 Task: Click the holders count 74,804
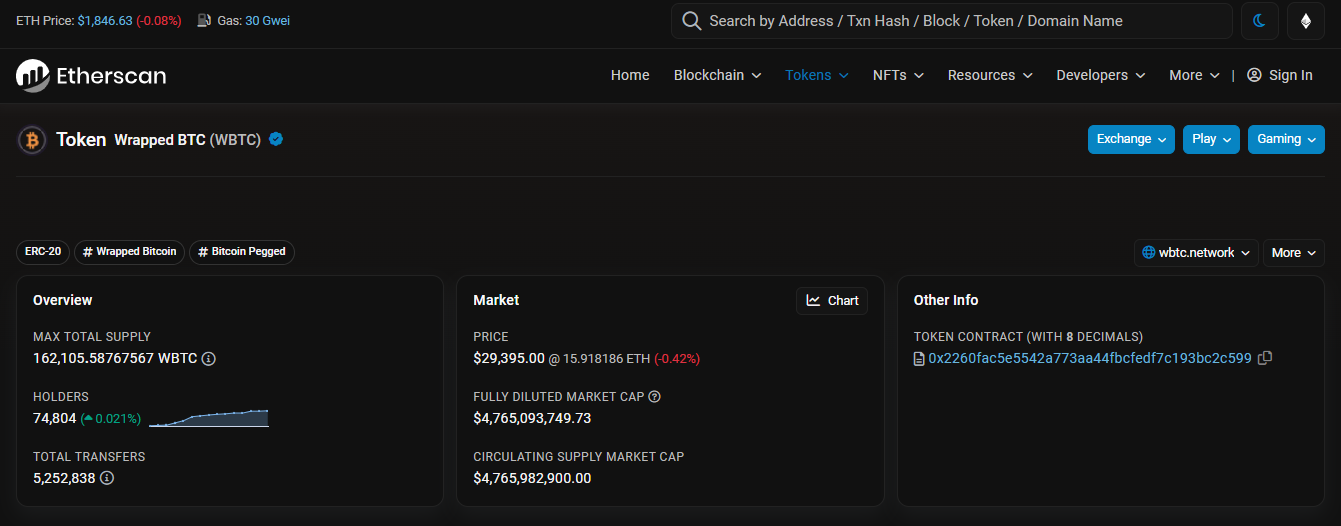[x=55, y=418]
